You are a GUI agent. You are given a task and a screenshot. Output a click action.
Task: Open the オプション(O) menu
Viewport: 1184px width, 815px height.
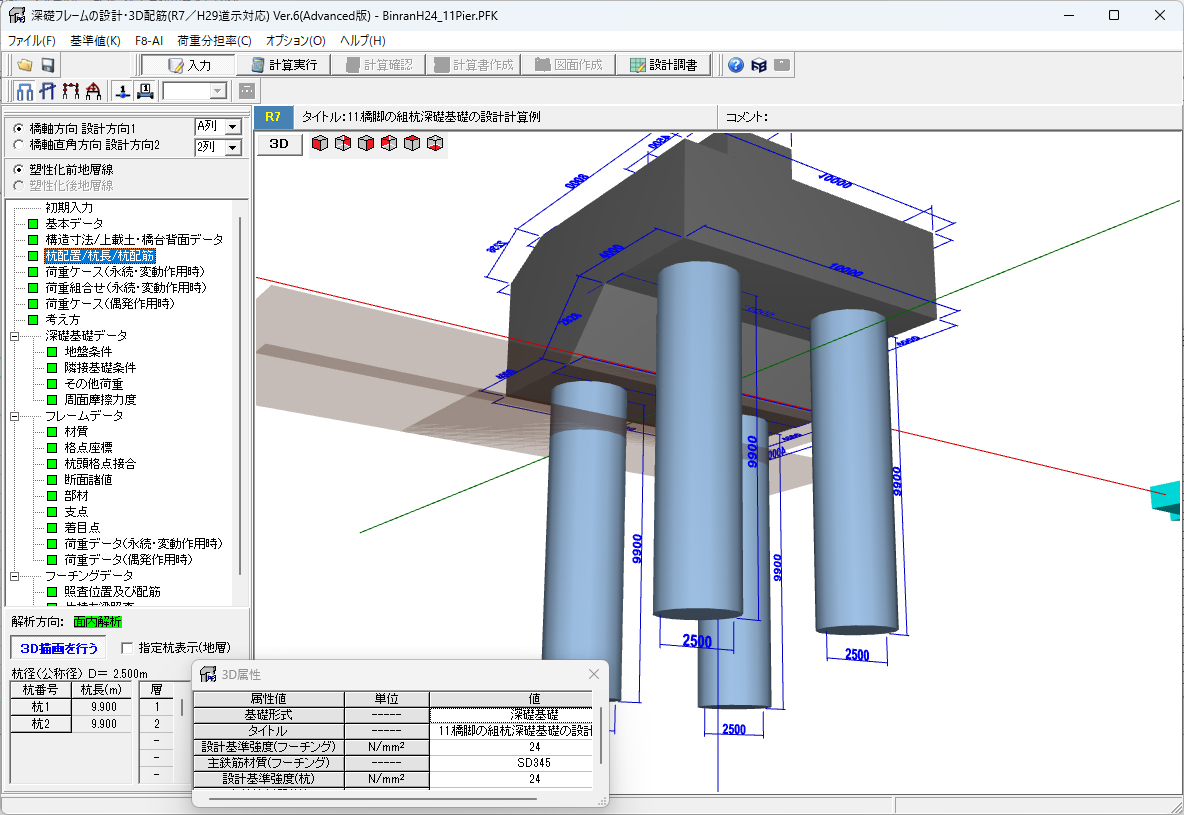tap(295, 41)
